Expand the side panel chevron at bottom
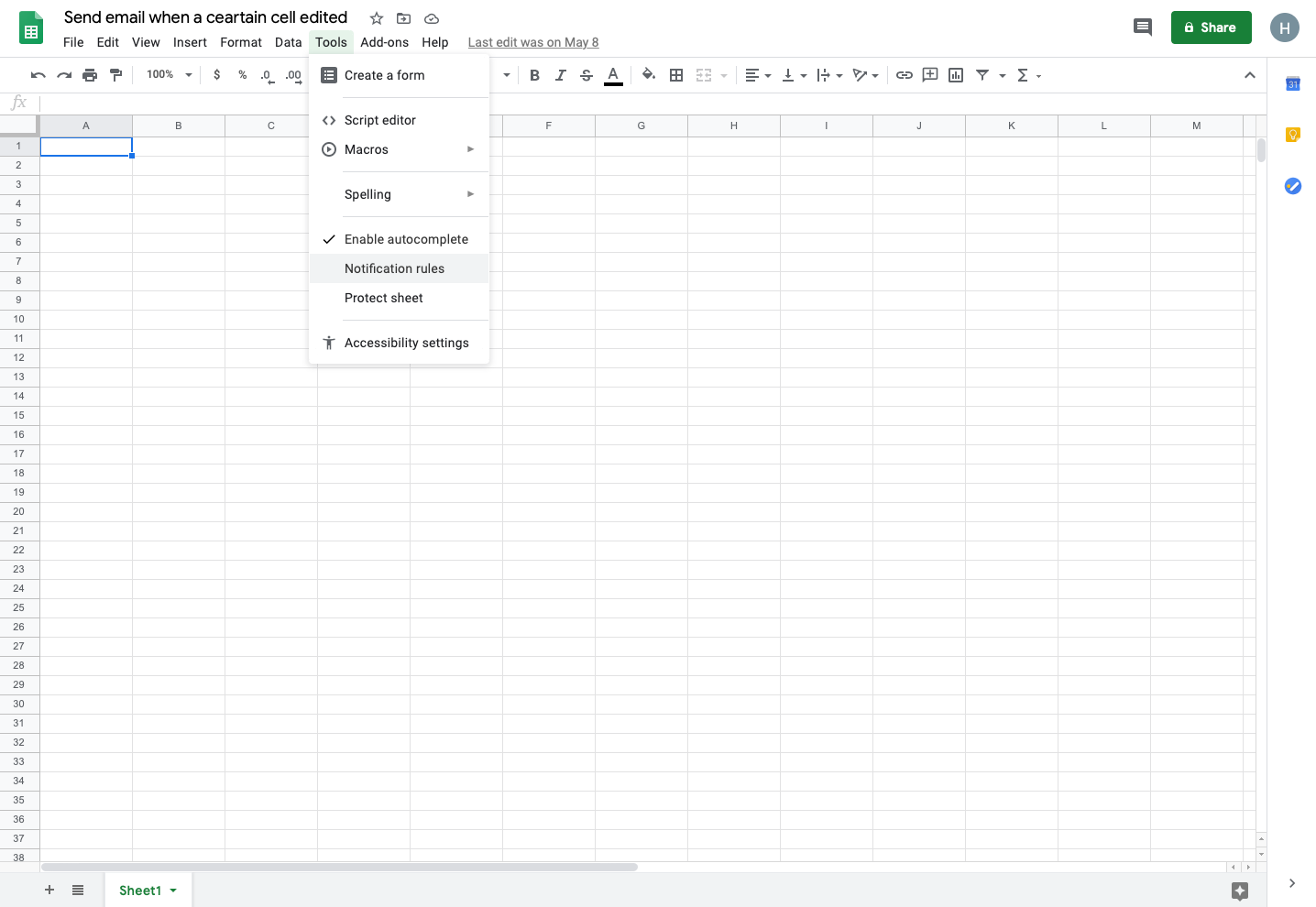The width and height of the screenshot is (1316, 907). [x=1292, y=883]
